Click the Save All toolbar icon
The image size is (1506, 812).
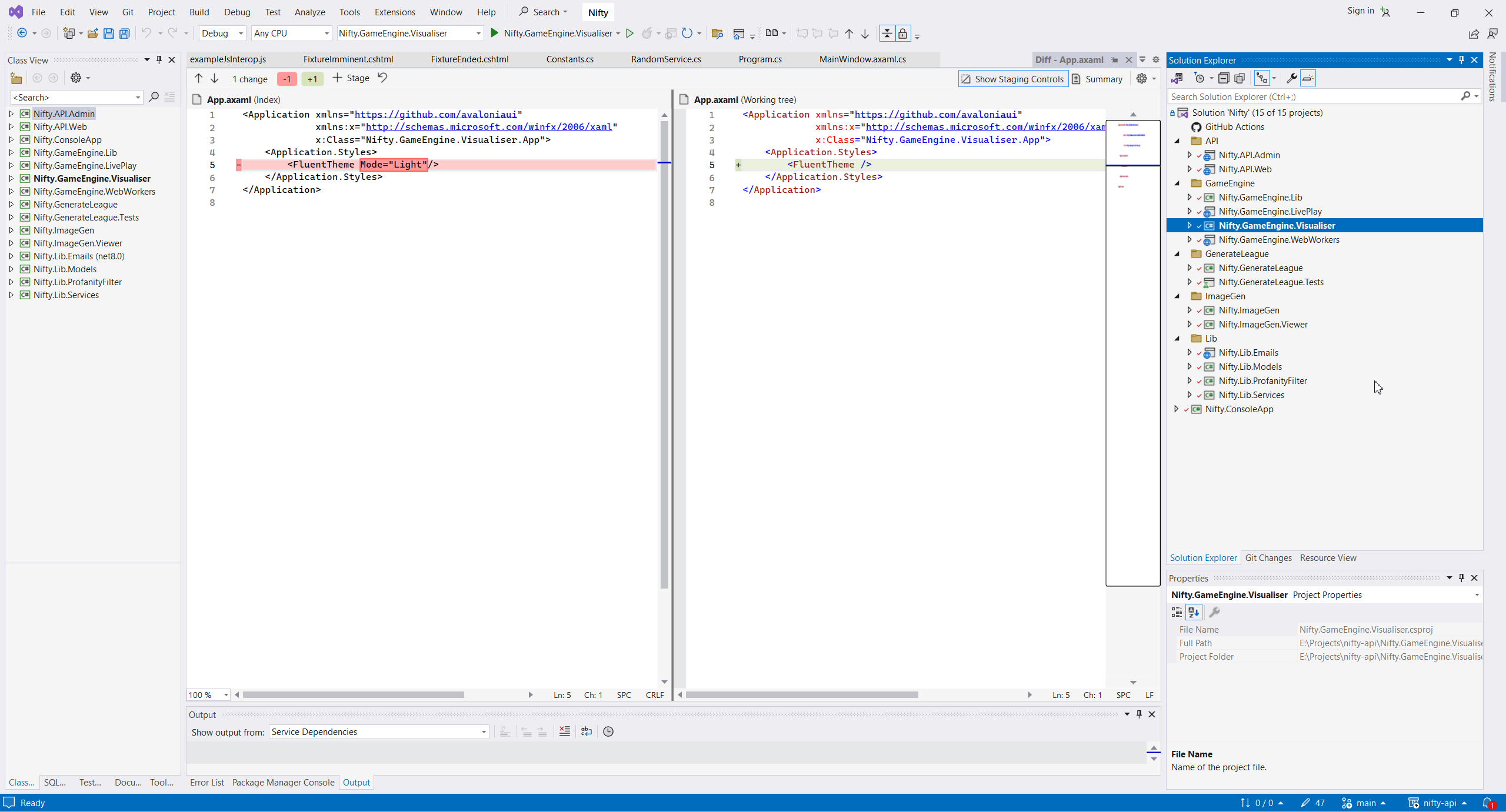pos(124,34)
